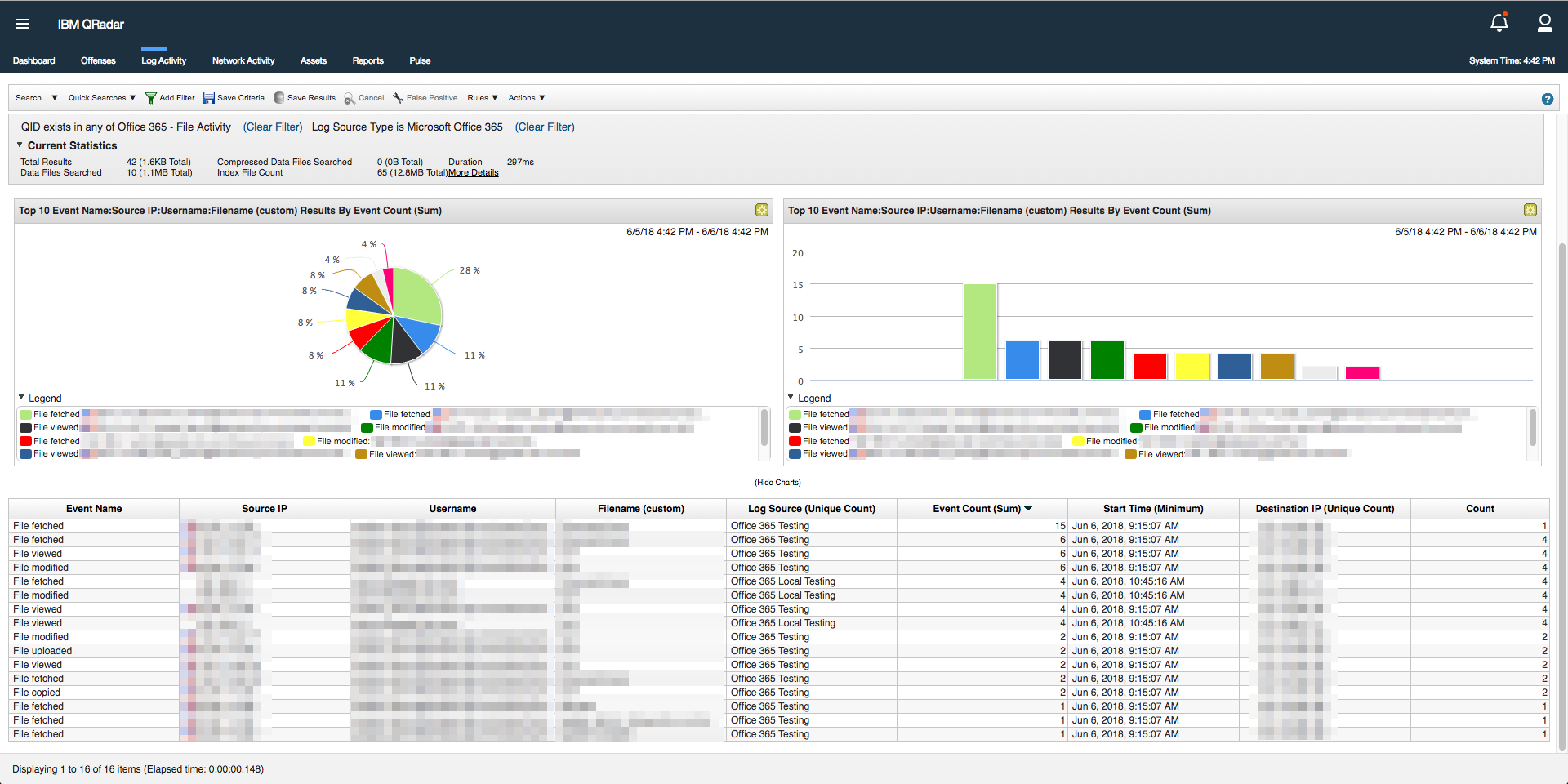The height and width of the screenshot is (784, 1568).
Task: Click the Start Time (Minimum) header
Action: click(x=1153, y=509)
